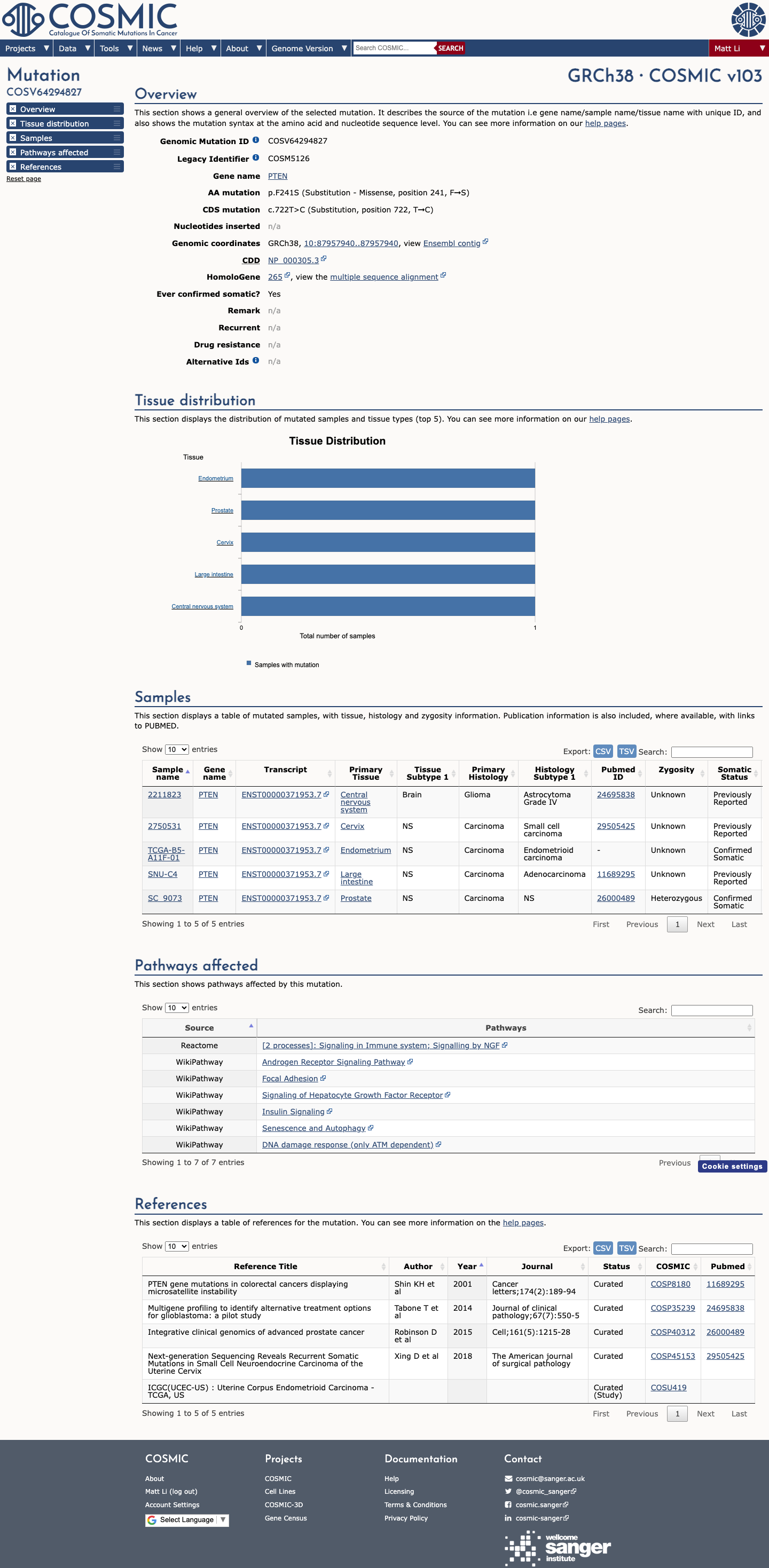
Task: Open genomic coordinates link 10:87957940..87957940
Action: pos(351,243)
